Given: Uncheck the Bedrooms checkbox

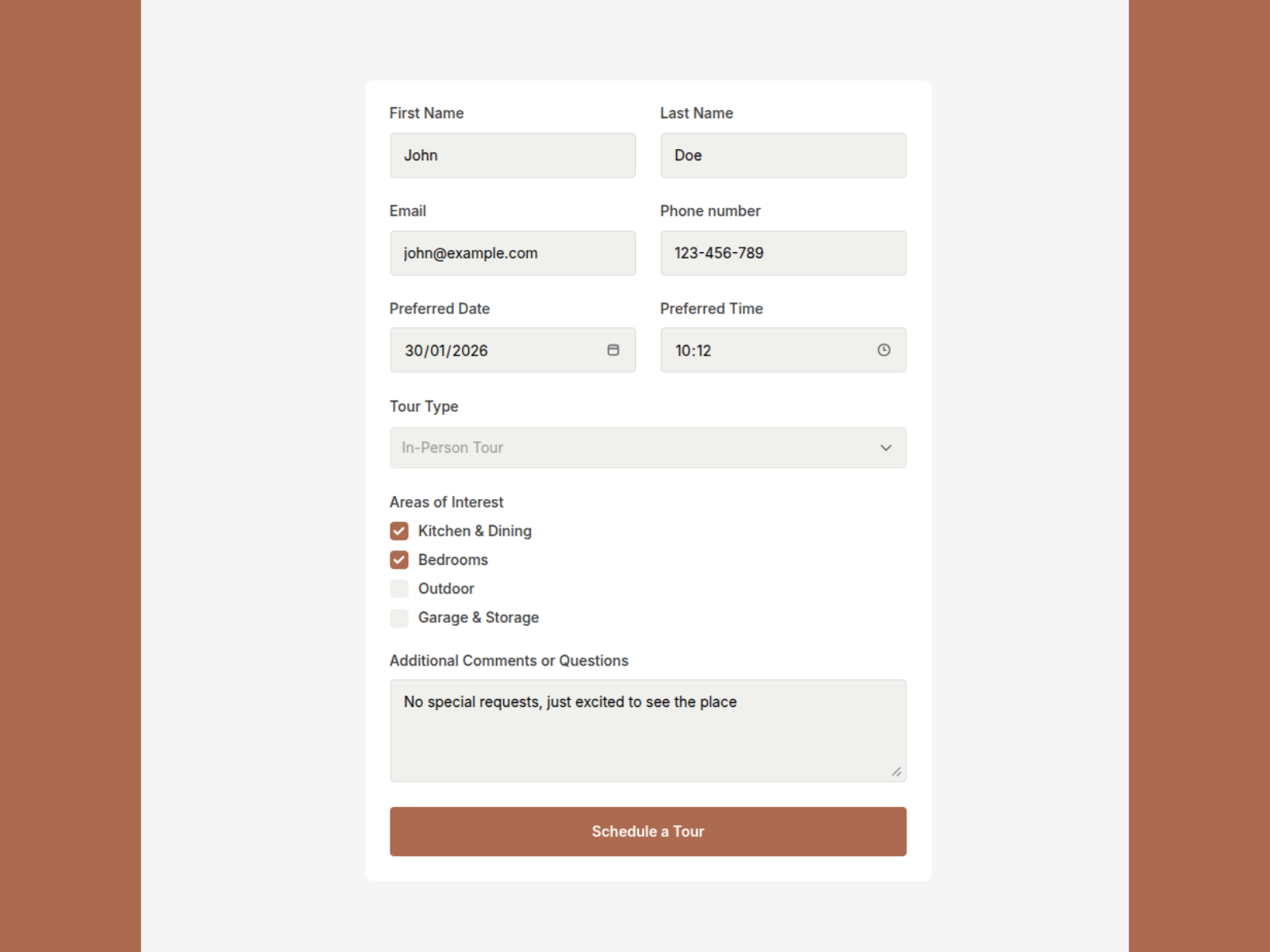Looking at the screenshot, I should [x=399, y=560].
